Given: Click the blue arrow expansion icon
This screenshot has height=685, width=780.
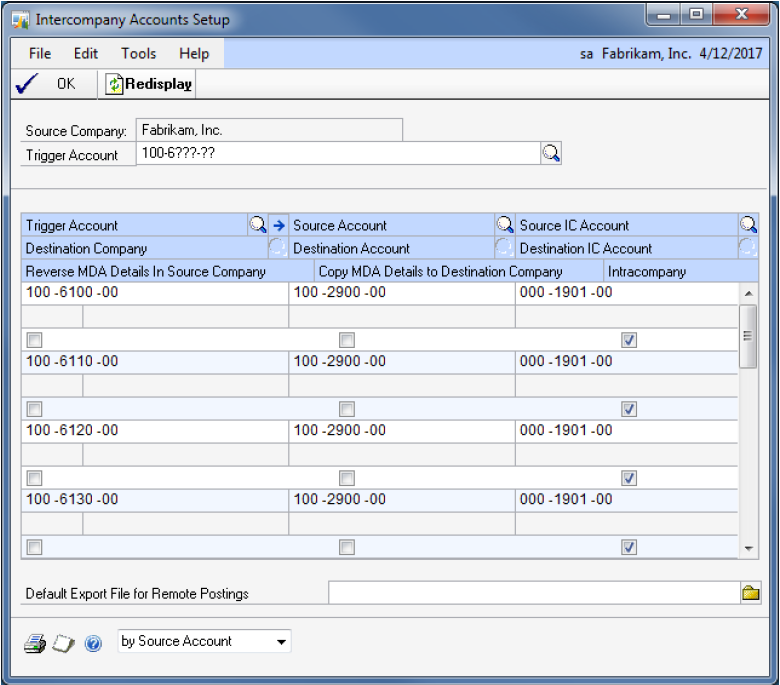Looking at the screenshot, I should pos(279,225).
